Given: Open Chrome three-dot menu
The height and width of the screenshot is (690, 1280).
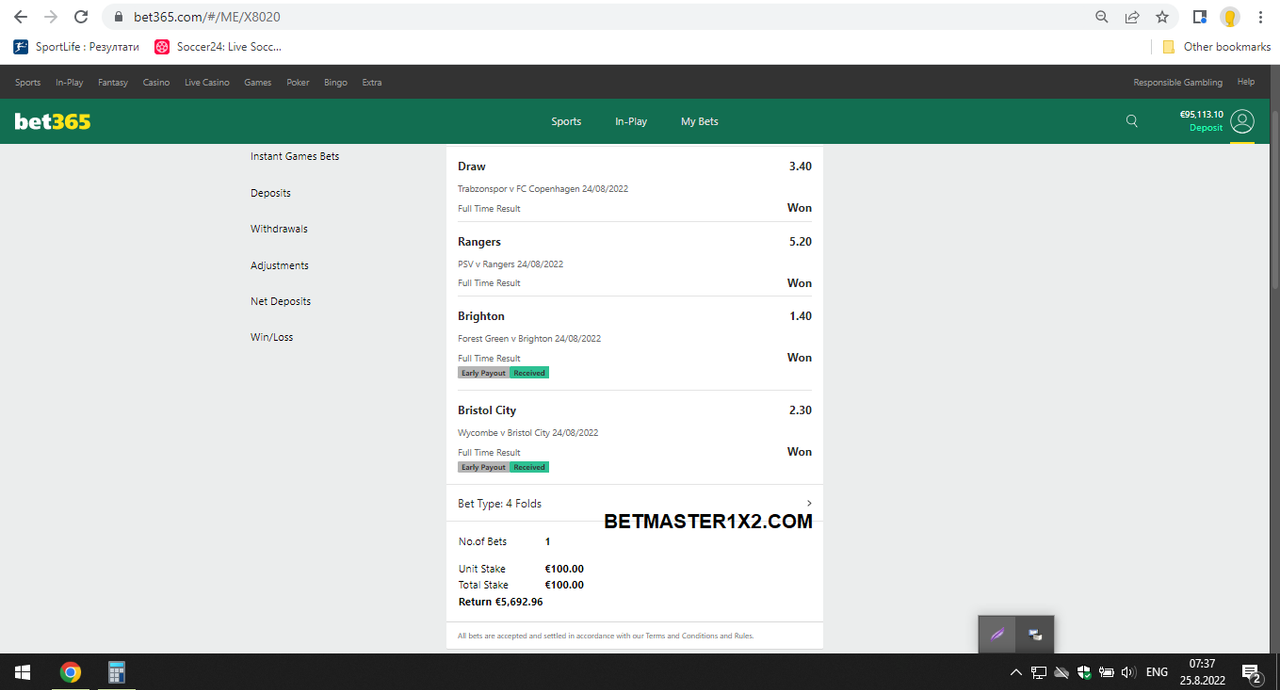Looking at the screenshot, I should click(1261, 17).
